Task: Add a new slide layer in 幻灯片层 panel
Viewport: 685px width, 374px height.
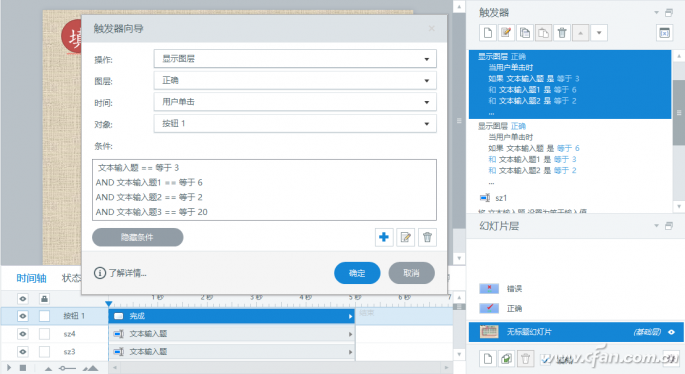Action: coord(488,359)
